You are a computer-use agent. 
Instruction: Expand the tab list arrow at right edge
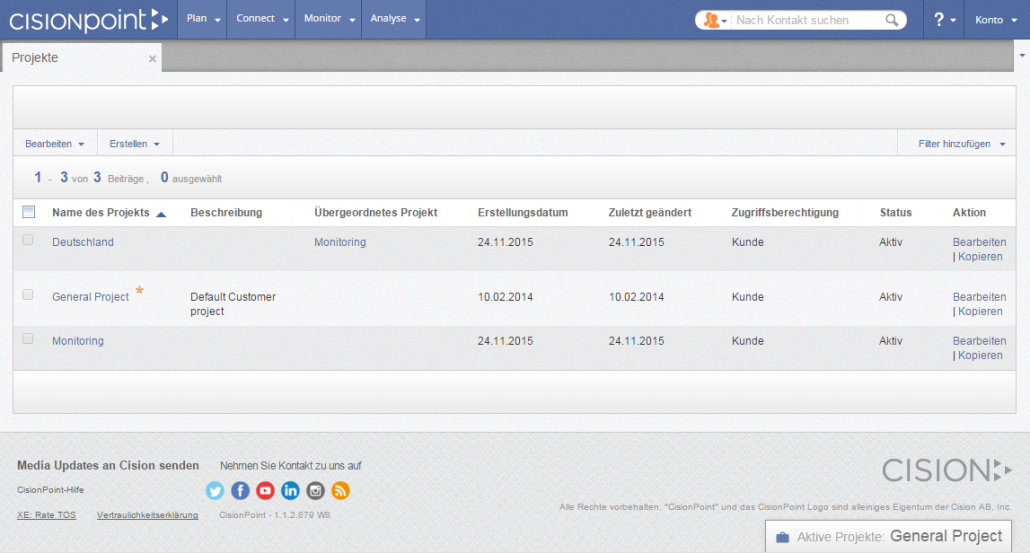pyautogui.click(x=1022, y=56)
